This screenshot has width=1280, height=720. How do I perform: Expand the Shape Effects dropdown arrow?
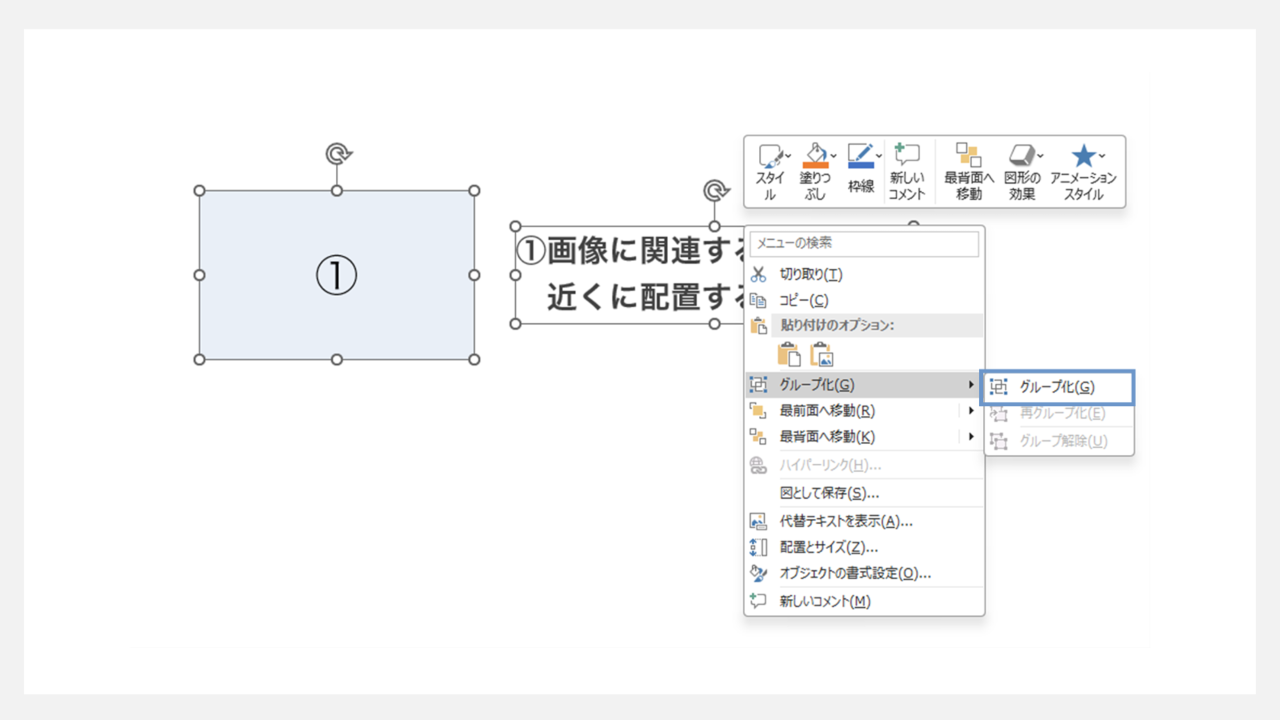(x=1040, y=156)
